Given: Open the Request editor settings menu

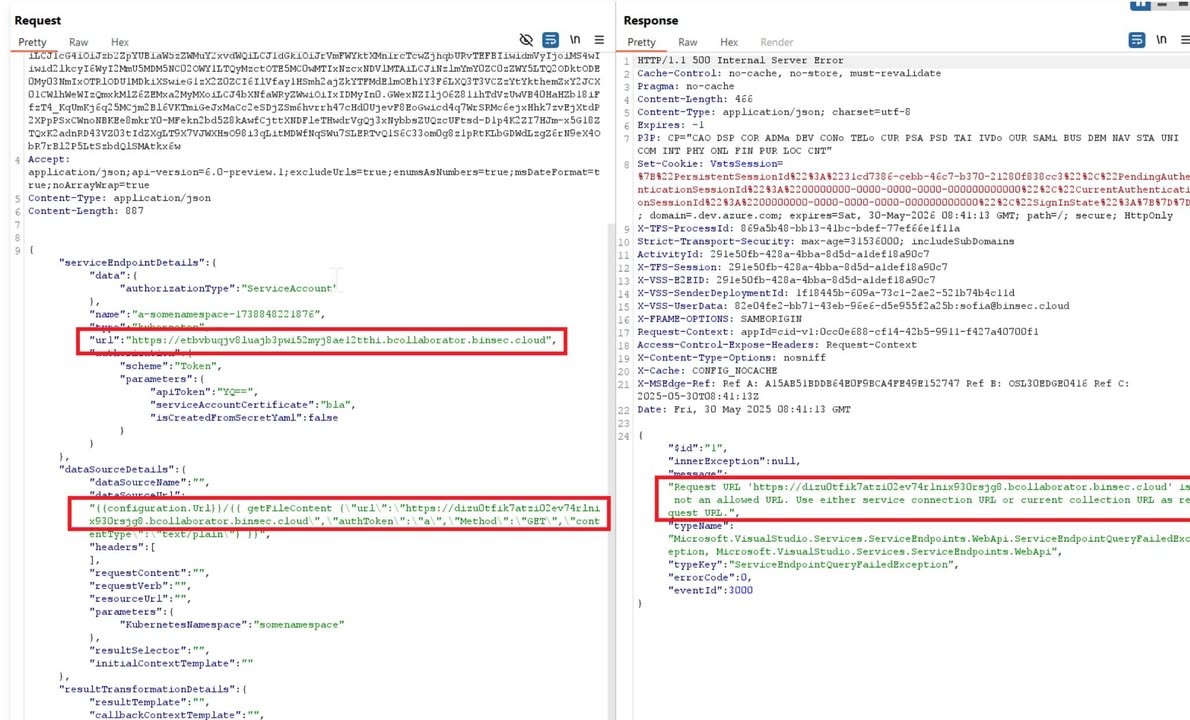Looking at the screenshot, I should tap(597, 40).
